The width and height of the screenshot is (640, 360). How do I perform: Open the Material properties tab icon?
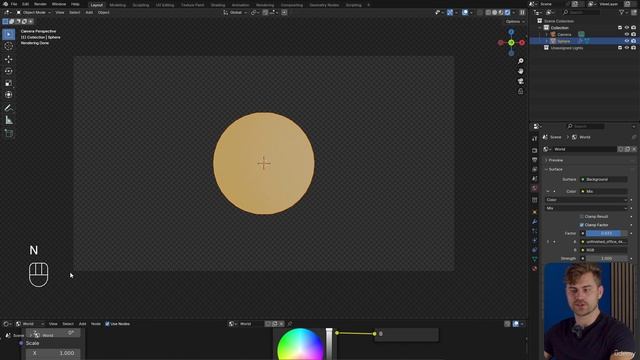pos(535,269)
